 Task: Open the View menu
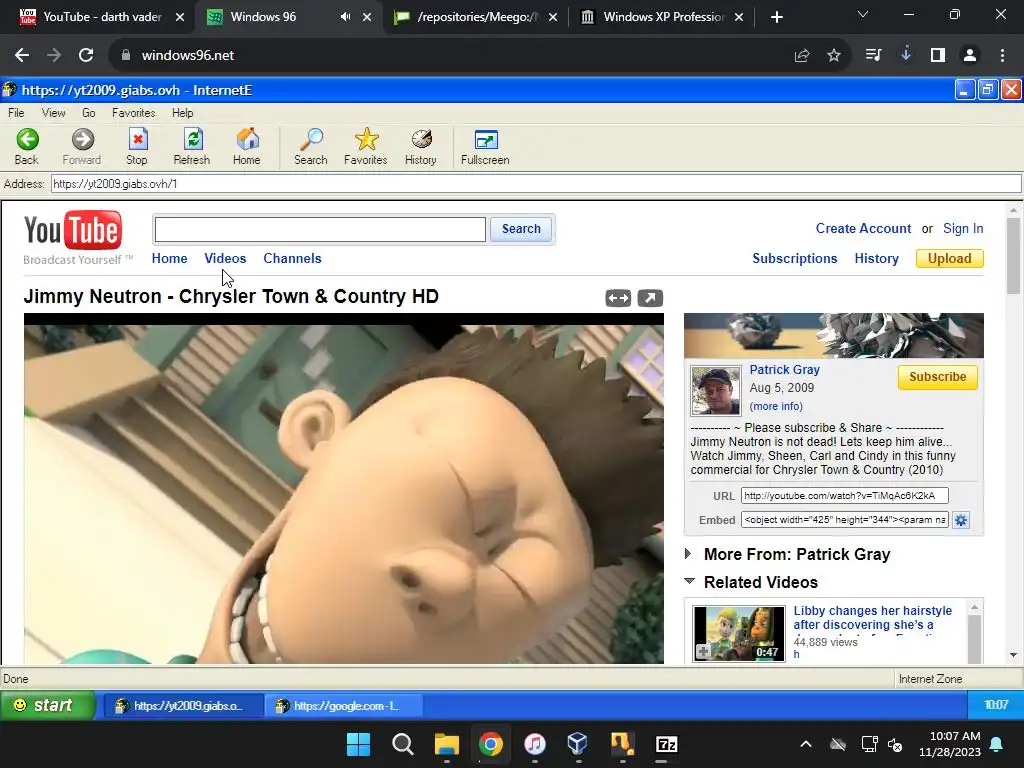tap(54, 113)
